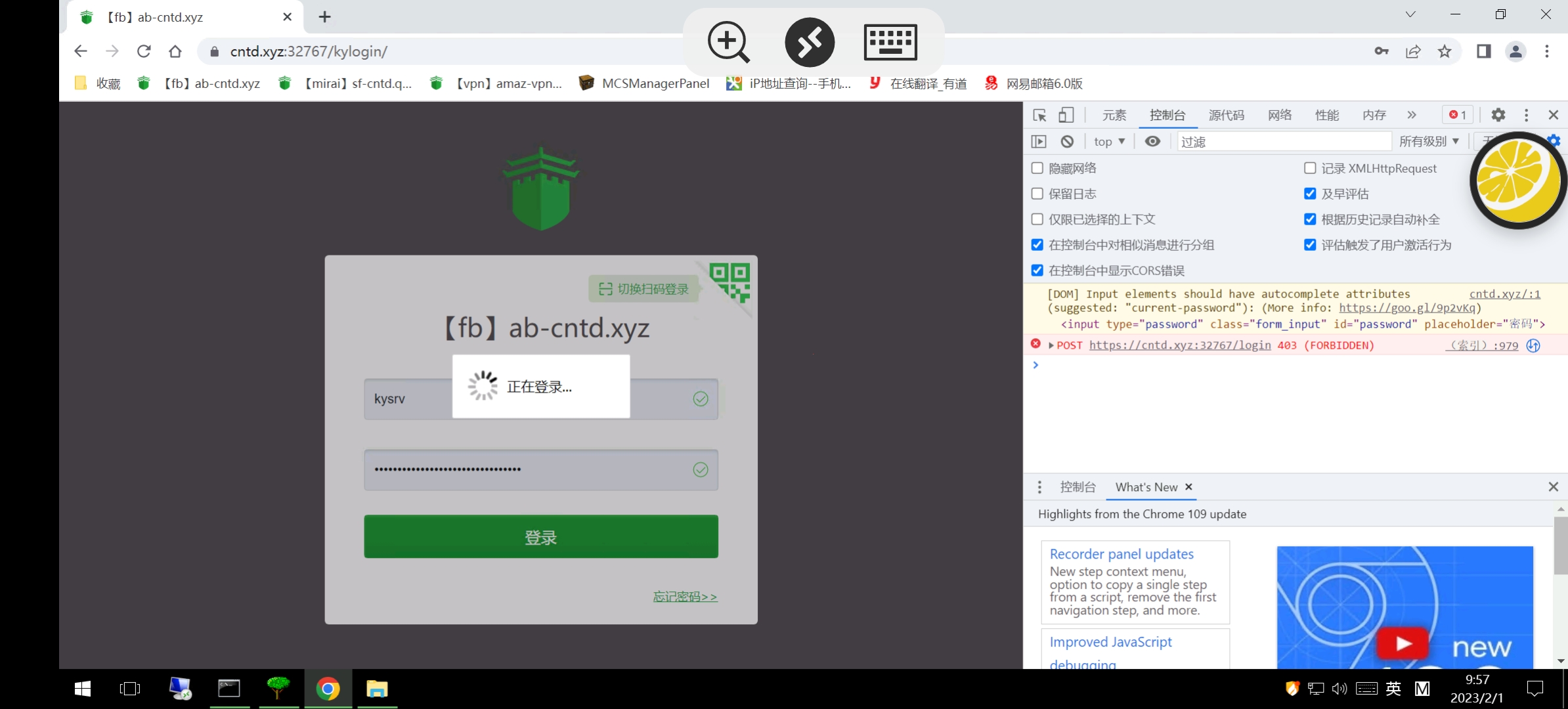1568x709 pixels.
Task: Expand the POST 403 error entry
Action: click(x=1051, y=345)
